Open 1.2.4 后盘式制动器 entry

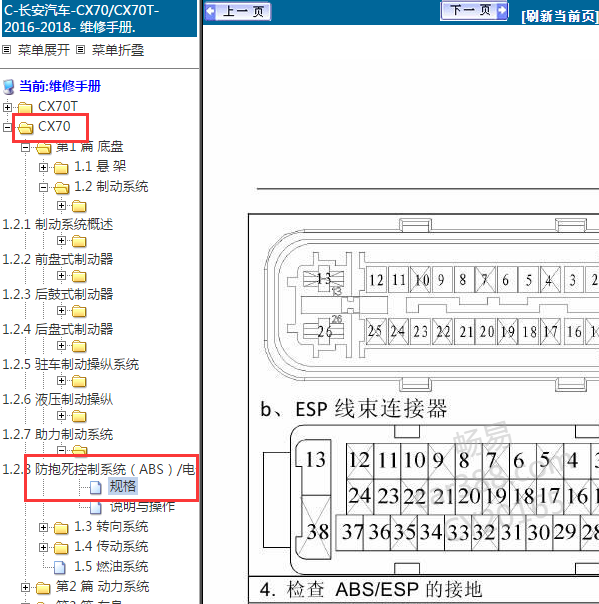tap(58, 329)
